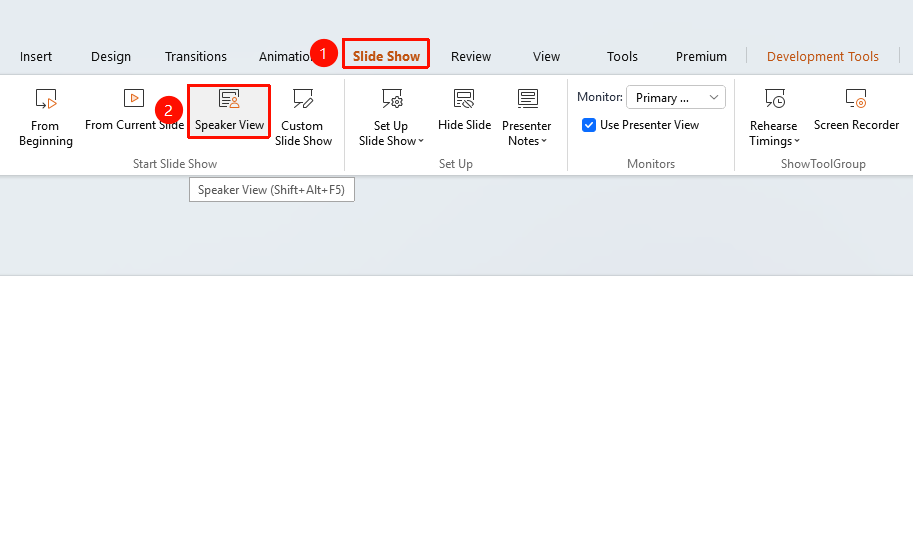Screen dimensions: 913x536
Task: Start show From Current Slide
Action: pos(134,110)
